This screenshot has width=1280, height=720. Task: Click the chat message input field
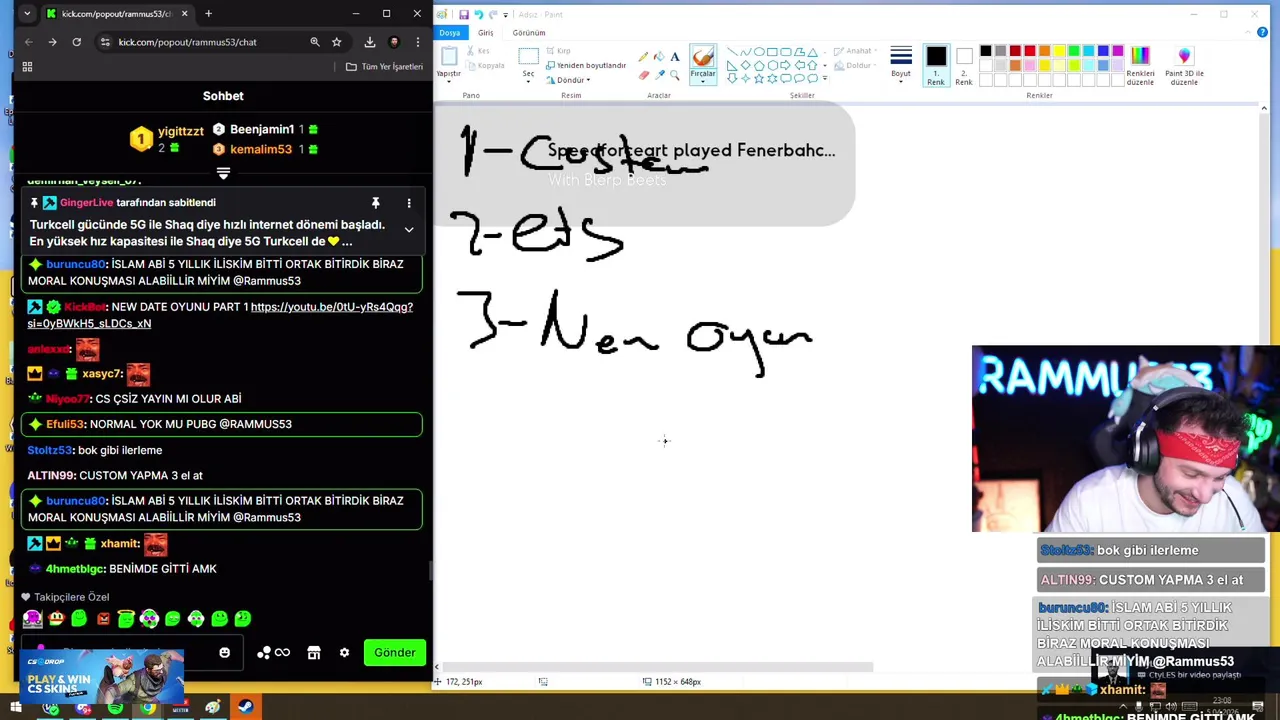click(x=130, y=653)
